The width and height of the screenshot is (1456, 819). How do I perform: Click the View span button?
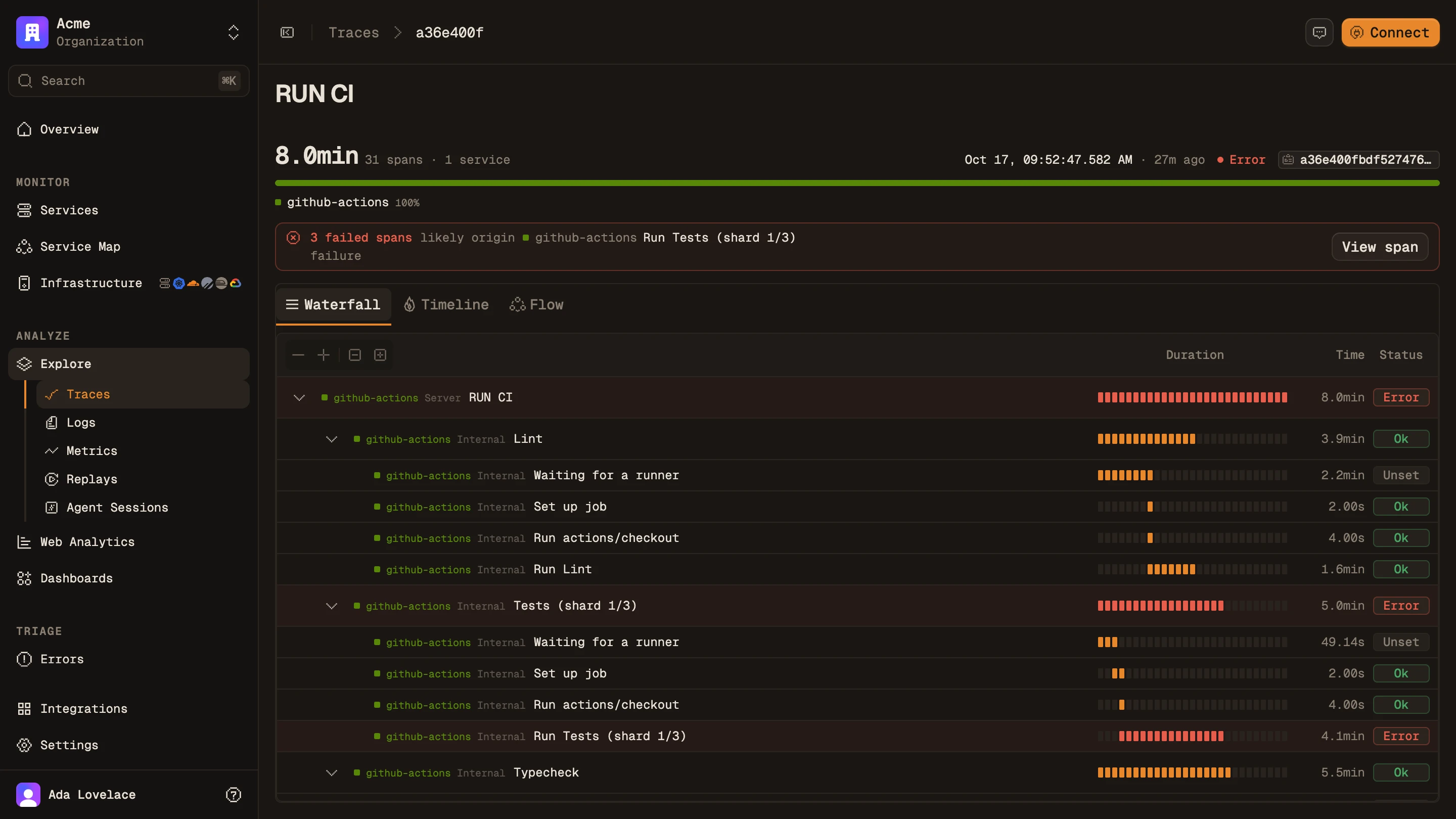click(1380, 247)
